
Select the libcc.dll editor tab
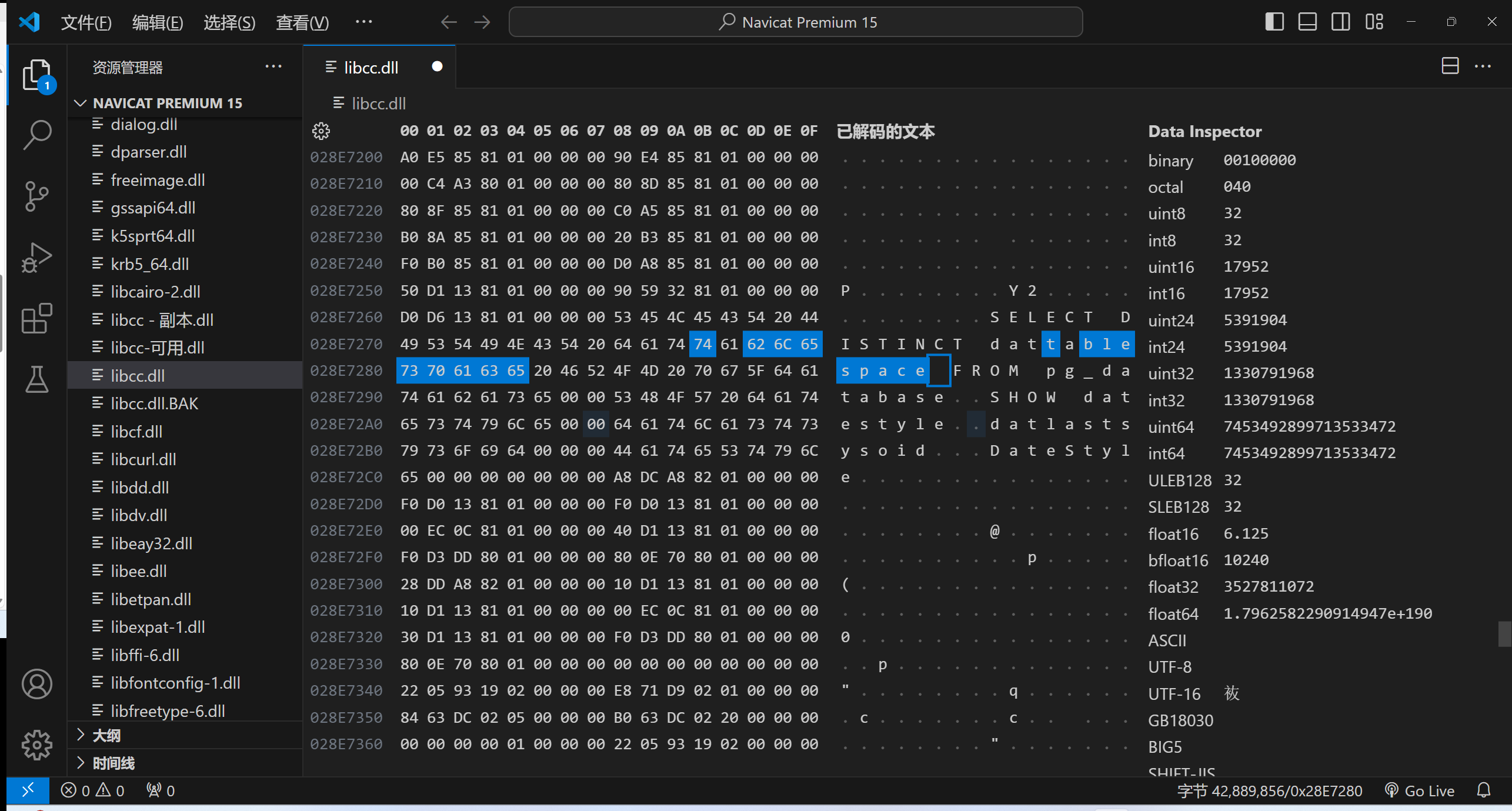tap(371, 68)
